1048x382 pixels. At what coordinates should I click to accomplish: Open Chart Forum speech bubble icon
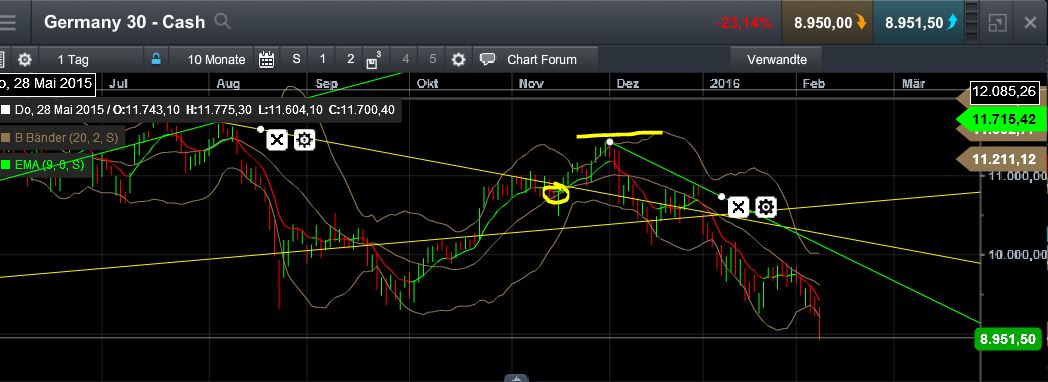(x=488, y=59)
